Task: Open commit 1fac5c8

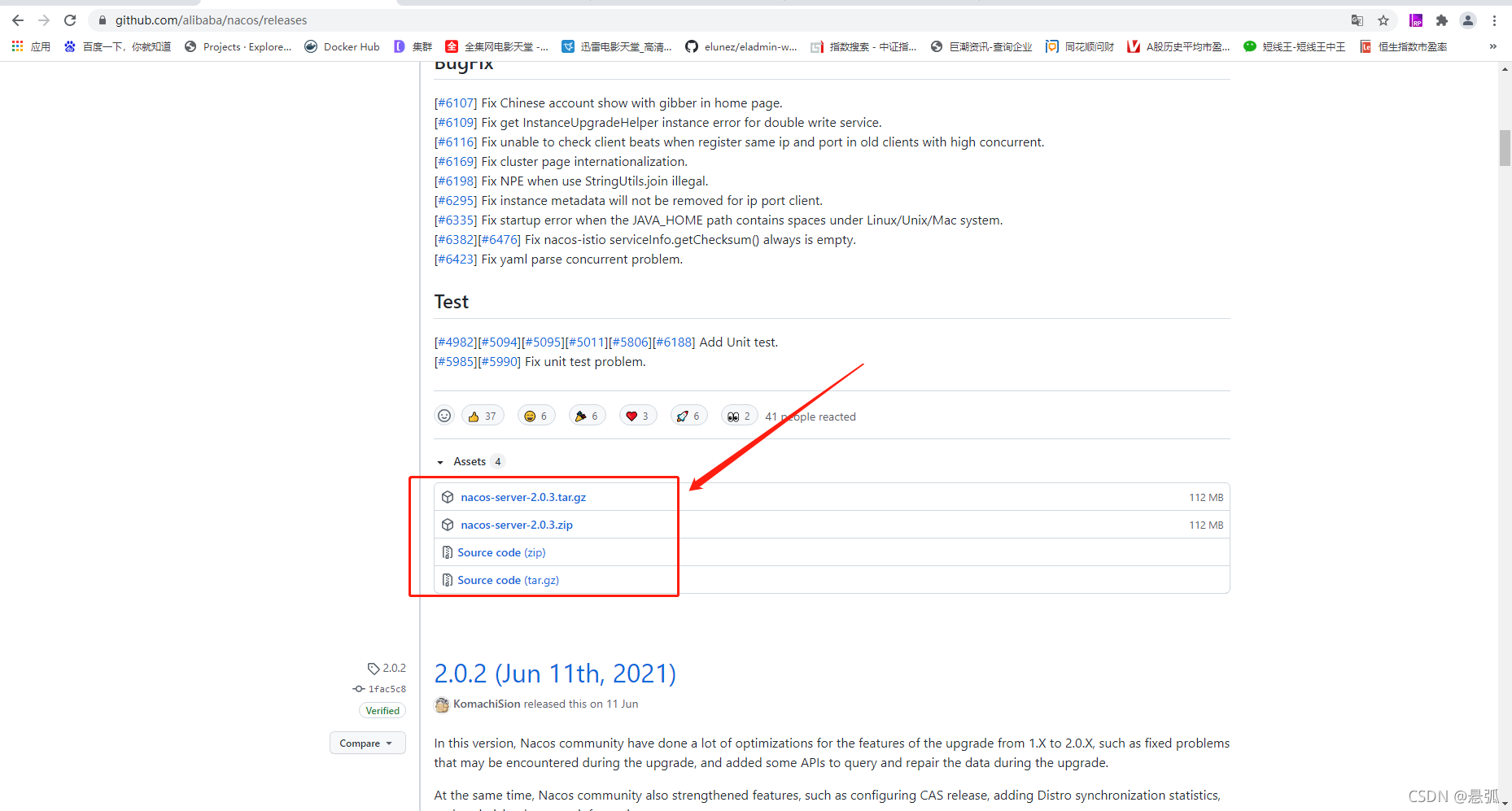Action: click(x=380, y=689)
